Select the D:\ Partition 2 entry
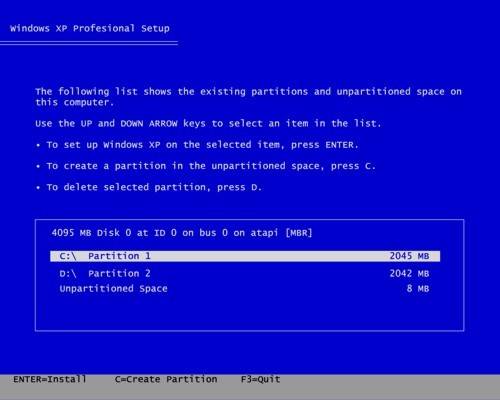This screenshot has width=500, height=400. tap(244, 274)
